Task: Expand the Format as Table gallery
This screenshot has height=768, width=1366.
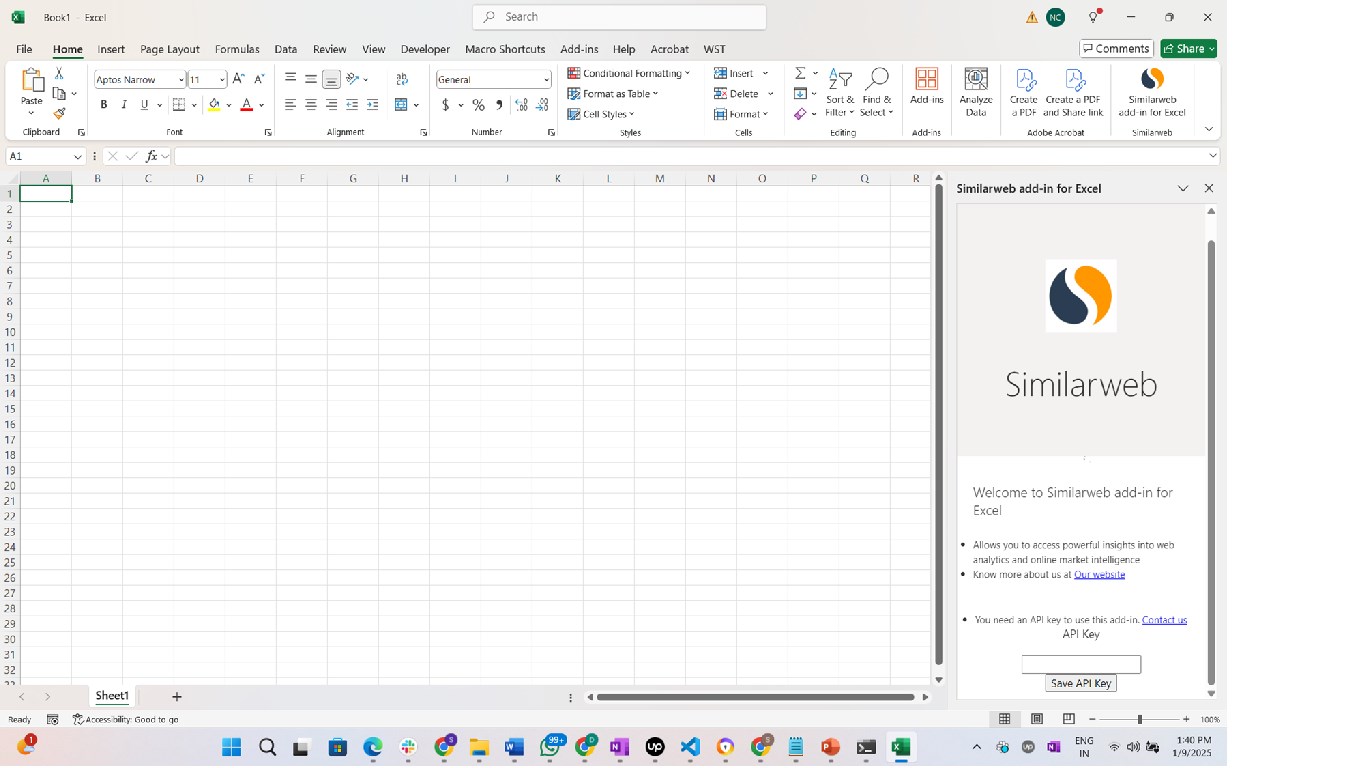Action: click(613, 94)
